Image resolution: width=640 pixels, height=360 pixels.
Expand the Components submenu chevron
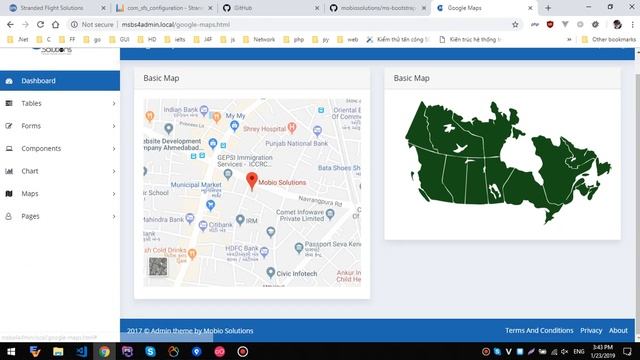point(114,149)
